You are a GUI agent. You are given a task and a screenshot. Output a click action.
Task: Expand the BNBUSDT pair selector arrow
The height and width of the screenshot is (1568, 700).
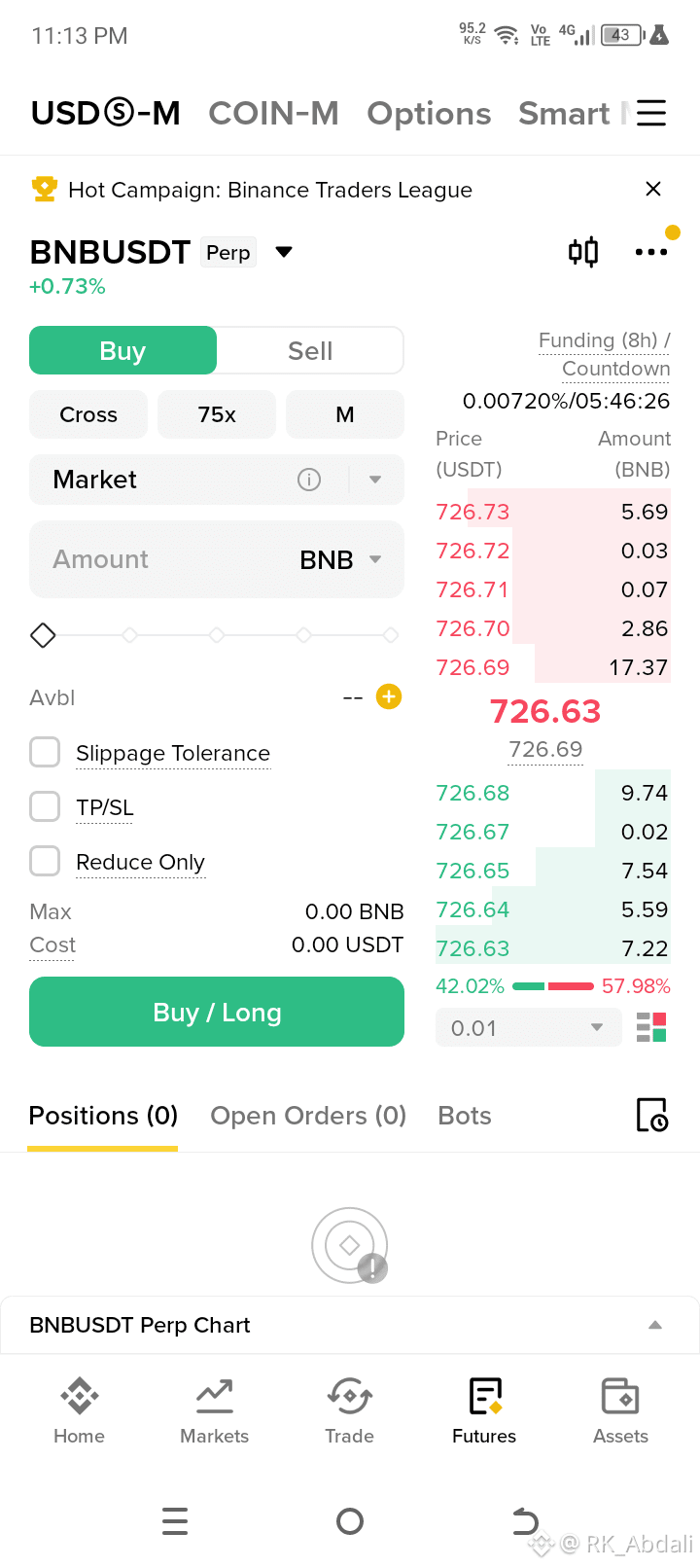284,252
